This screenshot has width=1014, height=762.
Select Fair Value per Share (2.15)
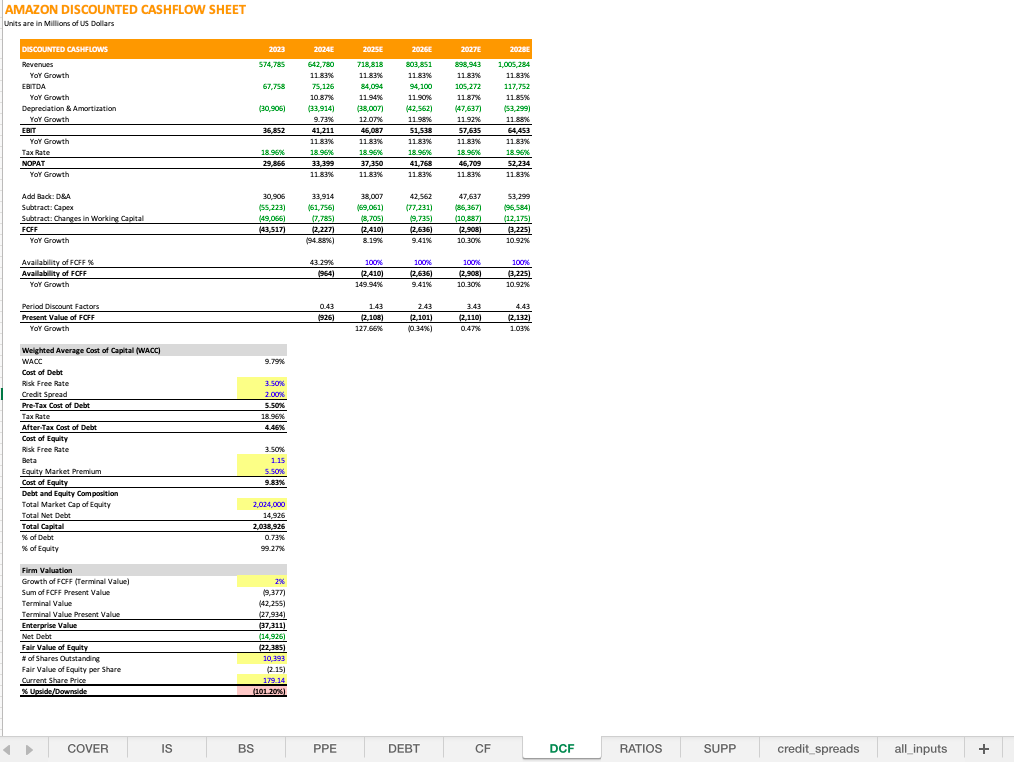tap(275, 669)
